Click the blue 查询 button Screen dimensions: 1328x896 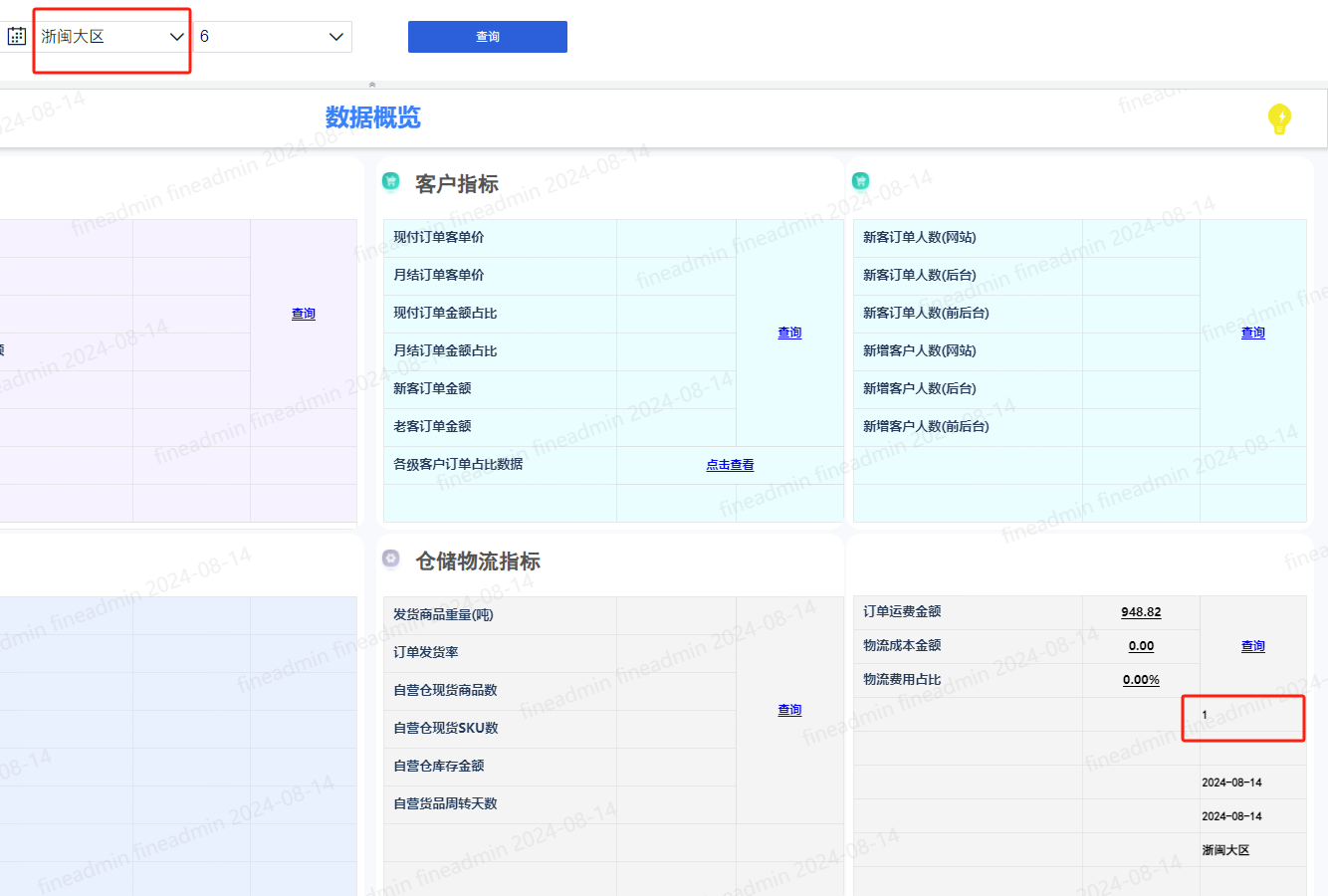[488, 37]
